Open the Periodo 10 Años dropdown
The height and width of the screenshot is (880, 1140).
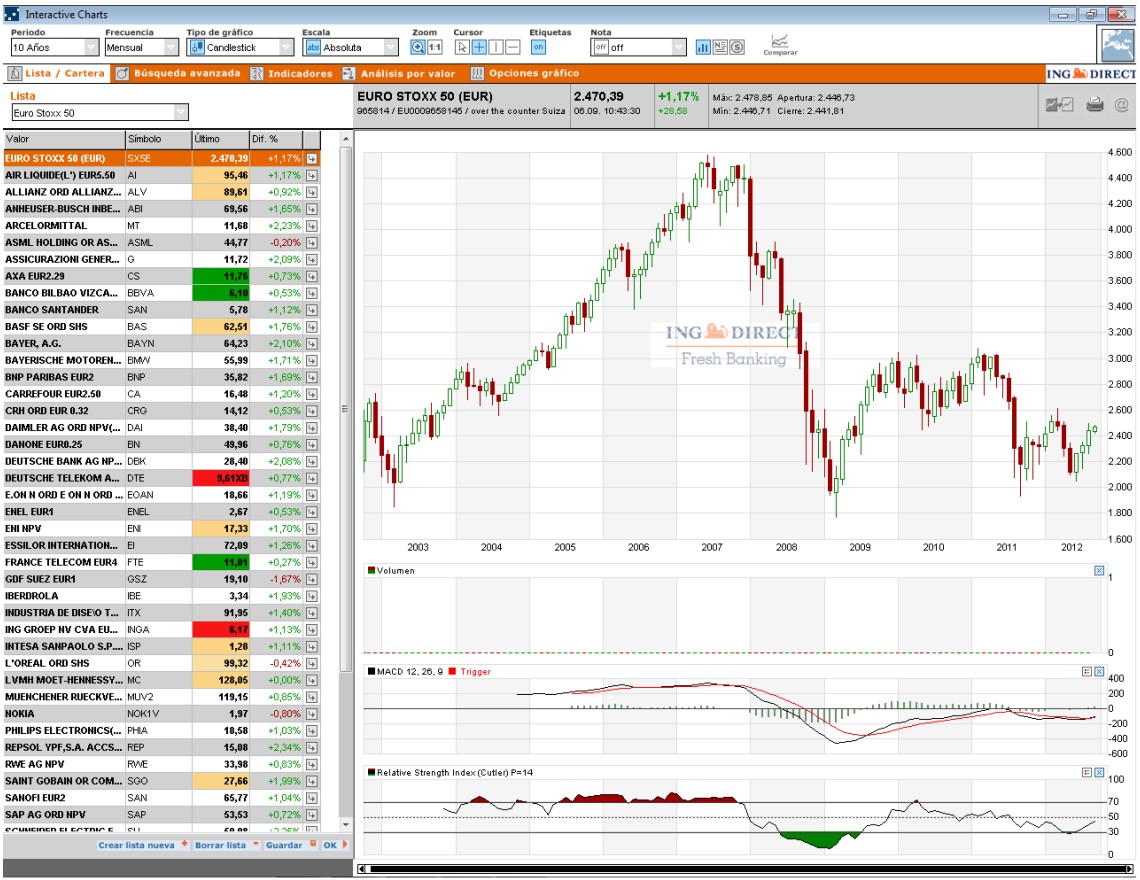(55, 47)
